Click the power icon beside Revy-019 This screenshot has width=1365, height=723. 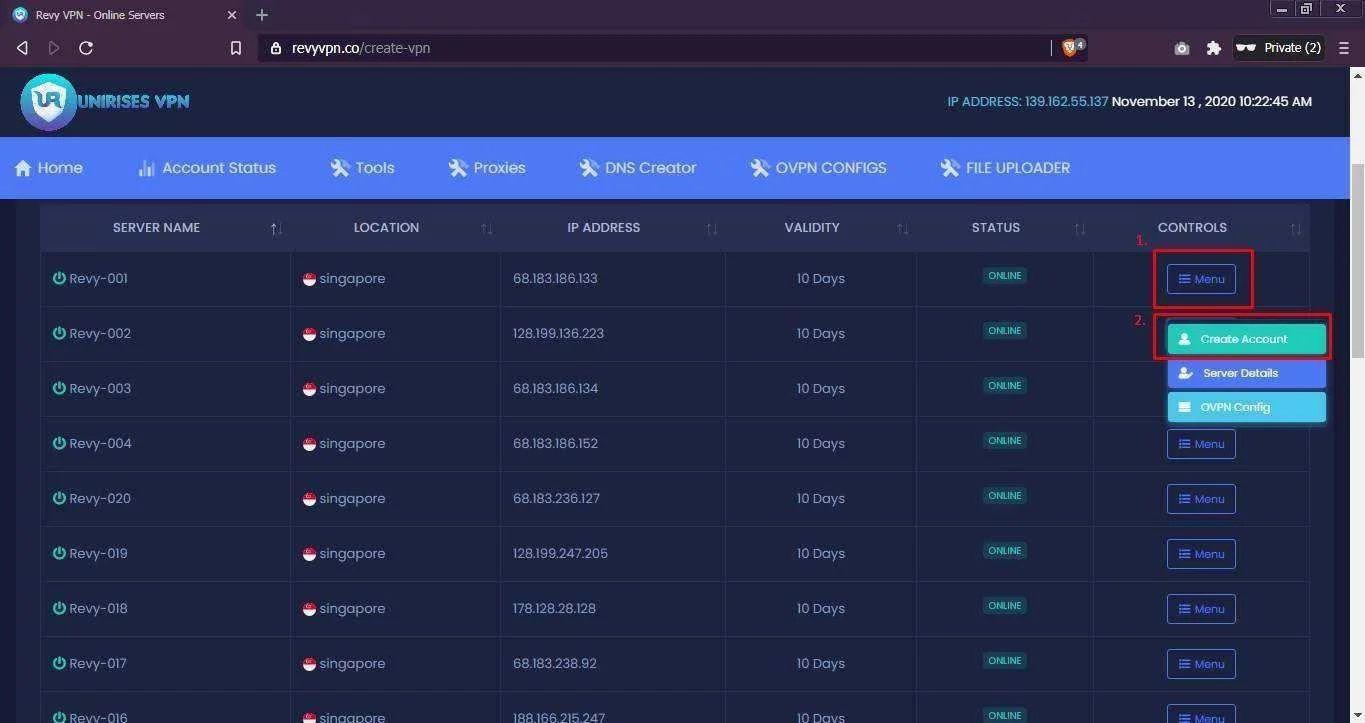(x=59, y=553)
